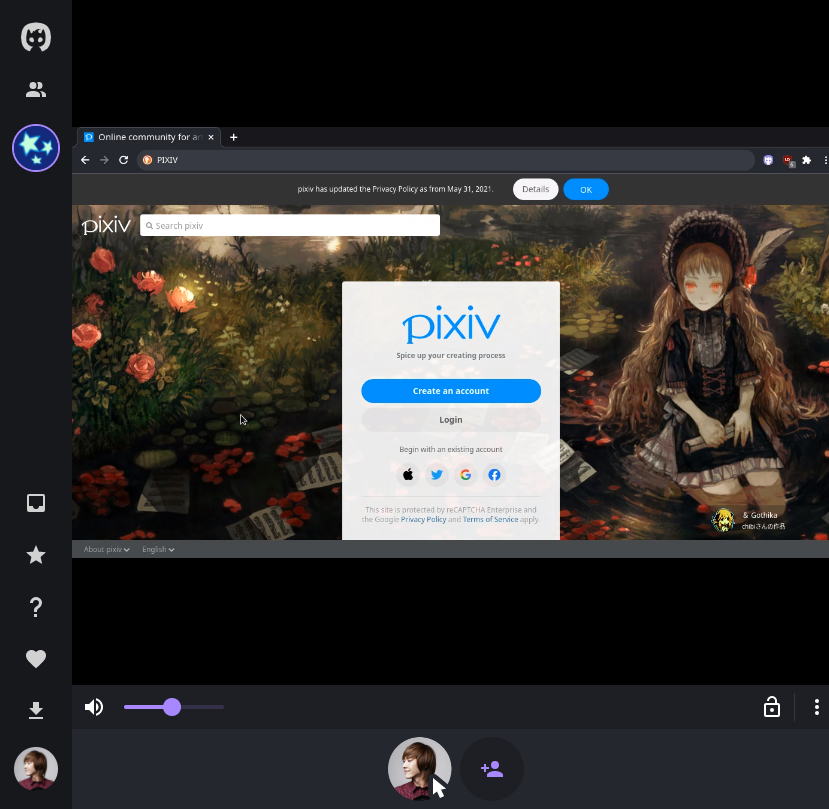
Task: Invite a friend with add-person button
Action: [x=492, y=769]
